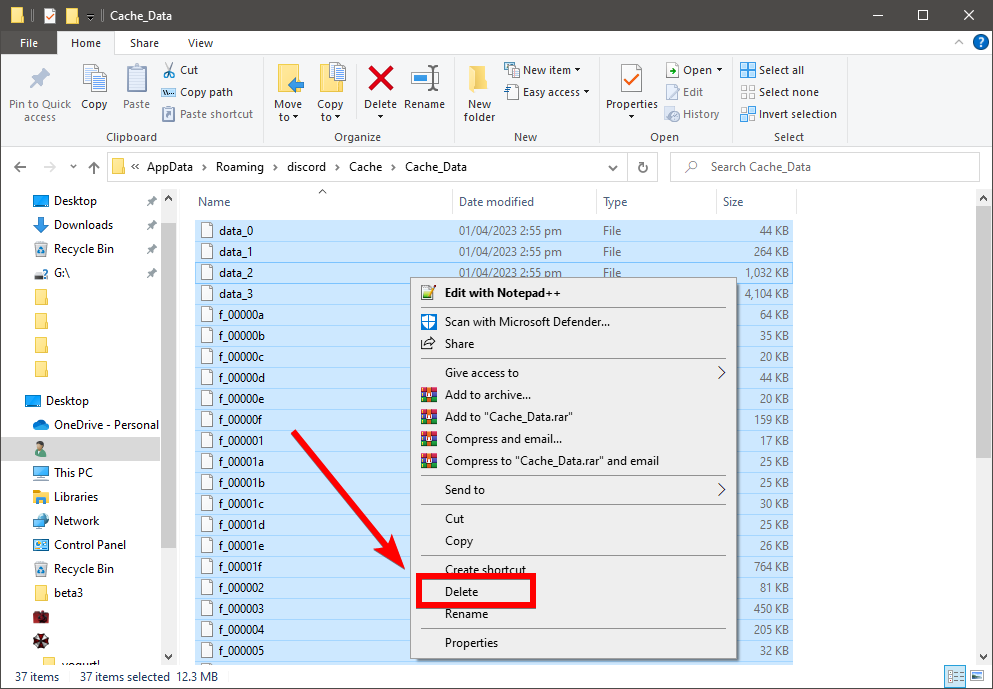993x689 pixels.
Task: Click the blue Help question mark icon
Action: click(x=980, y=42)
